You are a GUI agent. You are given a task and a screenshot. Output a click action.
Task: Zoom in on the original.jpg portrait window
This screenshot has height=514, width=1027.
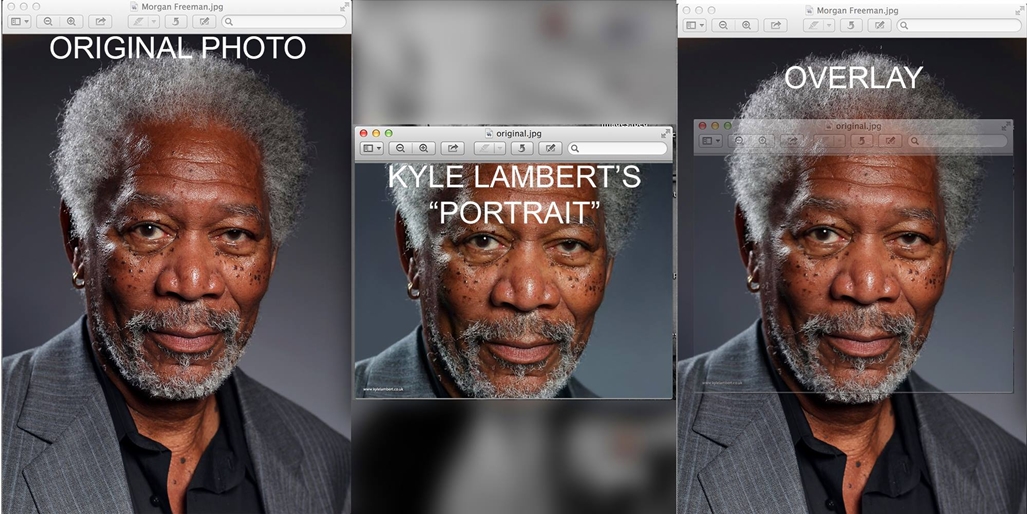point(424,148)
